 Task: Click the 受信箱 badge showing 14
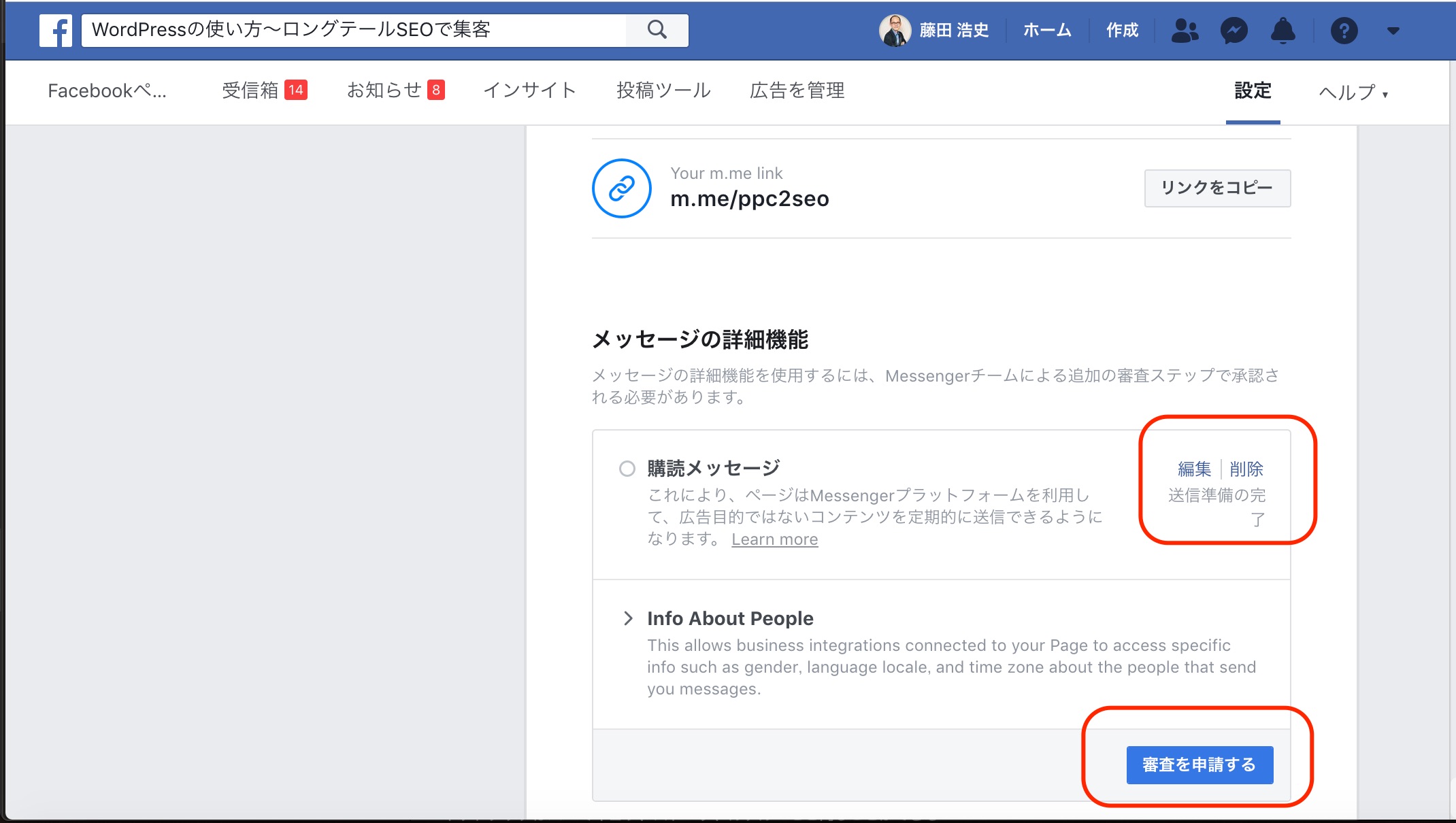point(295,90)
